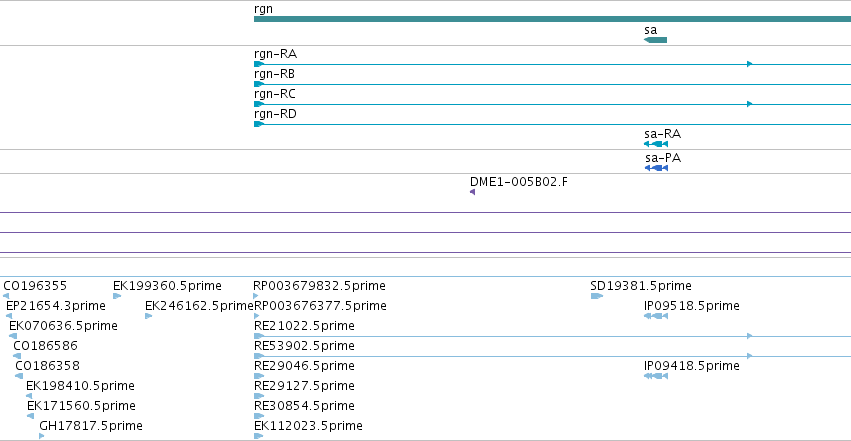Click the sa gene label
This screenshot has height=441, width=851.
pyautogui.click(x=650, y=30)
